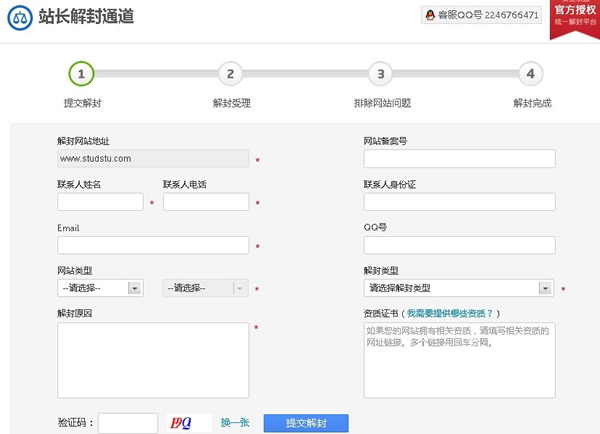Click into the 联系人电话 field
Screen dimensions: 600x434
point(205,202)
